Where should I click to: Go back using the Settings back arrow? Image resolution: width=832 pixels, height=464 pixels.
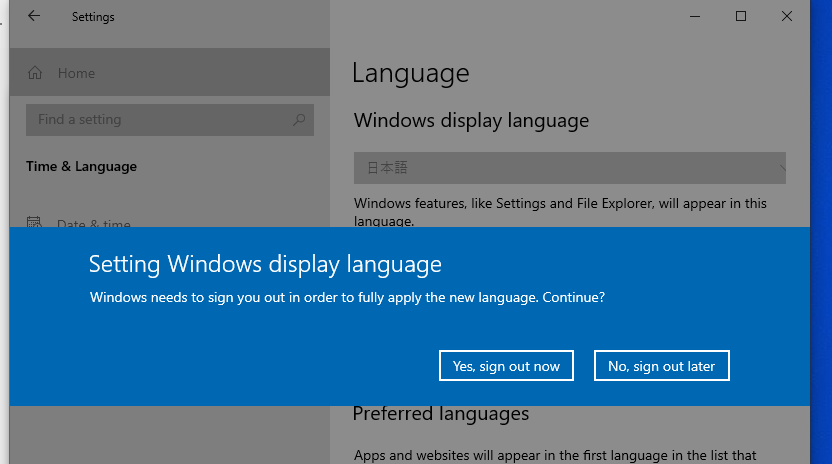point(34,16)
